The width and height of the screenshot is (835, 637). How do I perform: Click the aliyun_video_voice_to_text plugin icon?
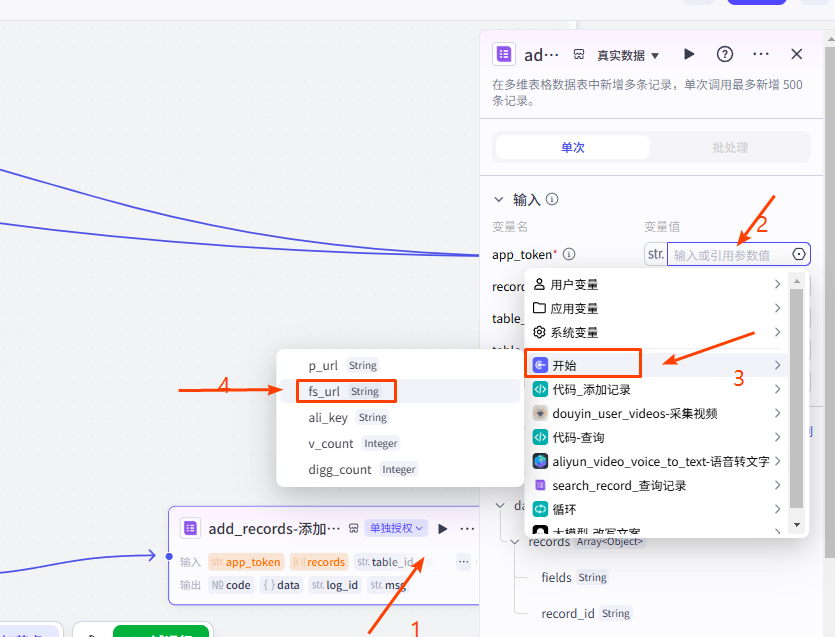tap(540, 461)
